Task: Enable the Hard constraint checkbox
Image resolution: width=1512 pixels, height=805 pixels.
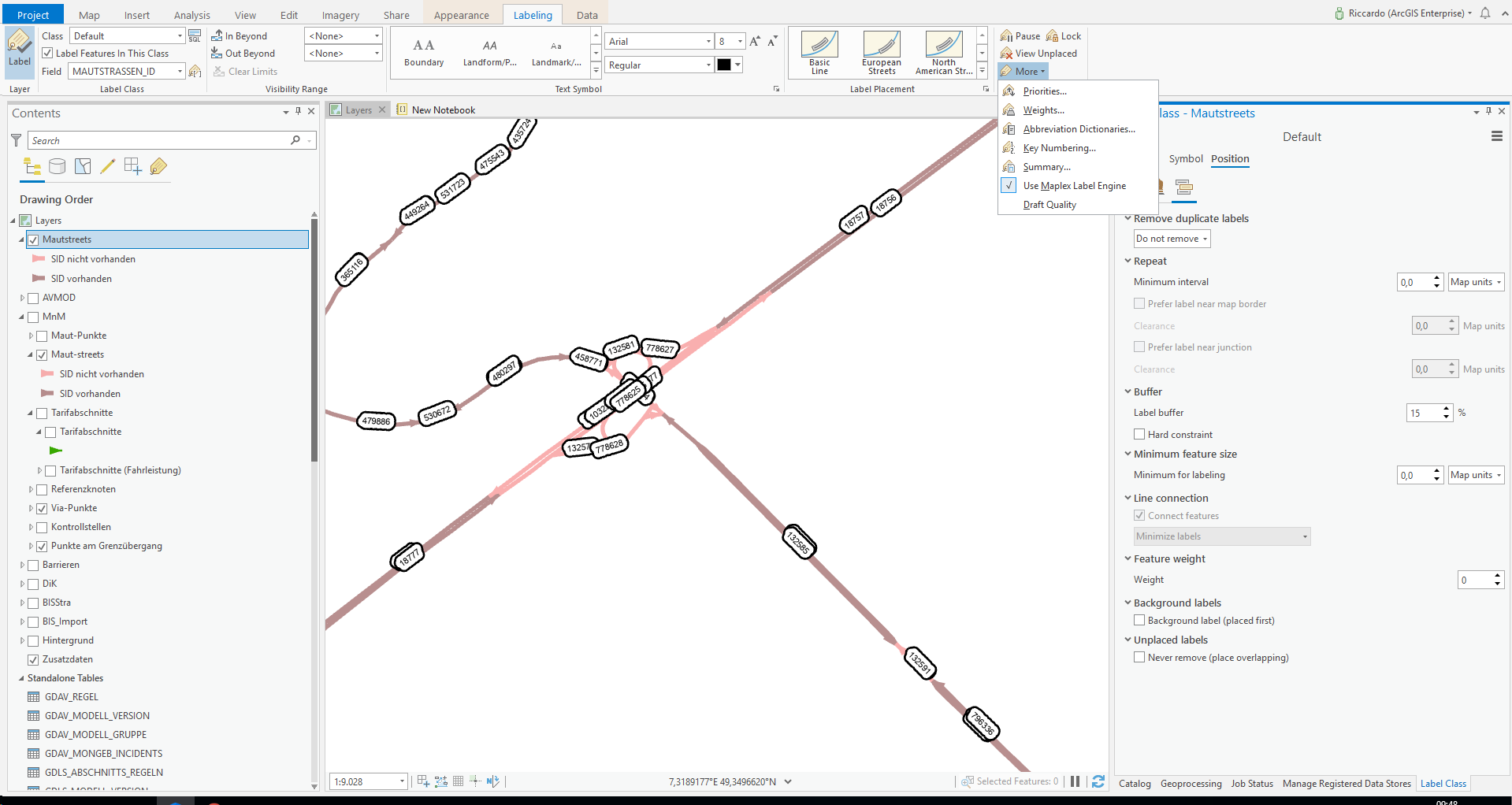Action: pyautogui.click(x=1139, y=434)
